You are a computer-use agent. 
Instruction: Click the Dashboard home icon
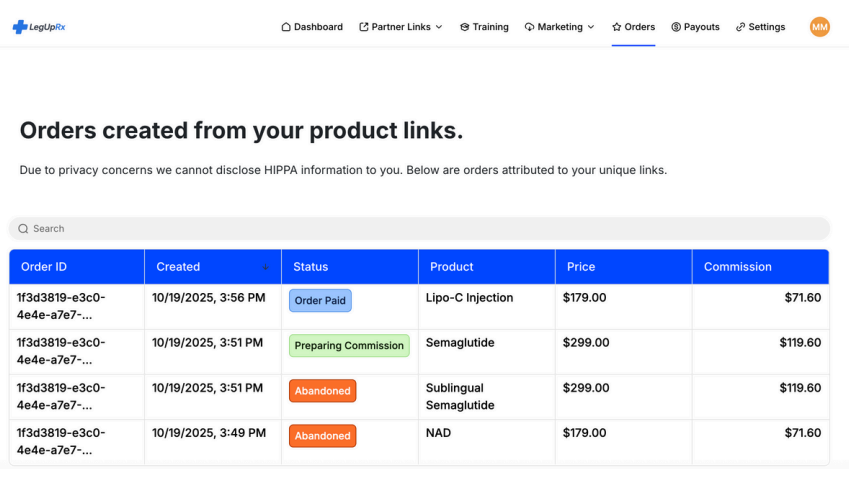[x=286, y=27]
